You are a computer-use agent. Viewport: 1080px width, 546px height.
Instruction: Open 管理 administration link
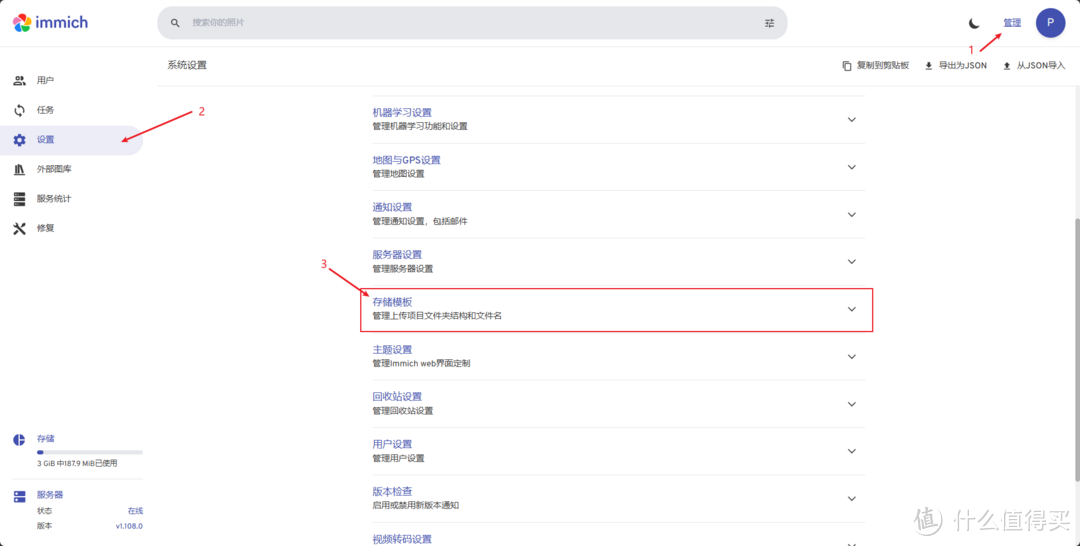tap(1012, 22)
